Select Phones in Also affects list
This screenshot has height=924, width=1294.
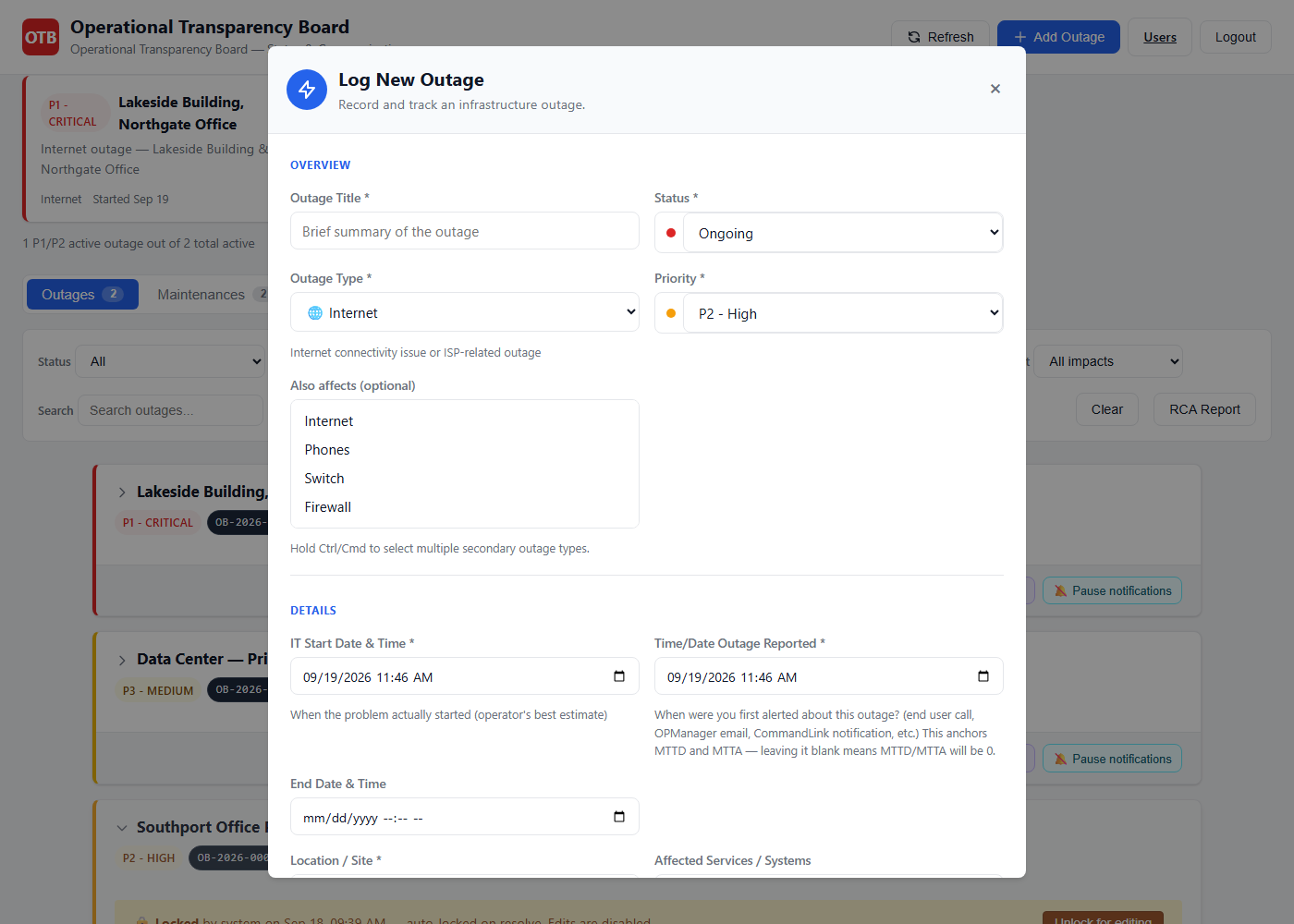(465, 450)
